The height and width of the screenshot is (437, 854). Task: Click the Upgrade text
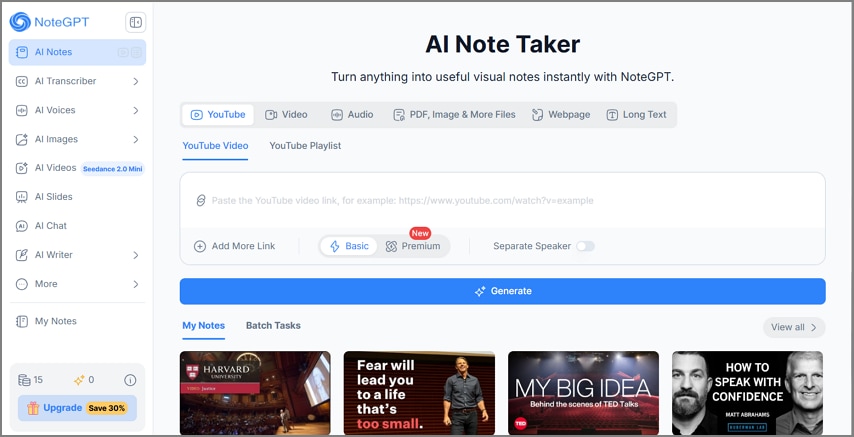[63, 408]
